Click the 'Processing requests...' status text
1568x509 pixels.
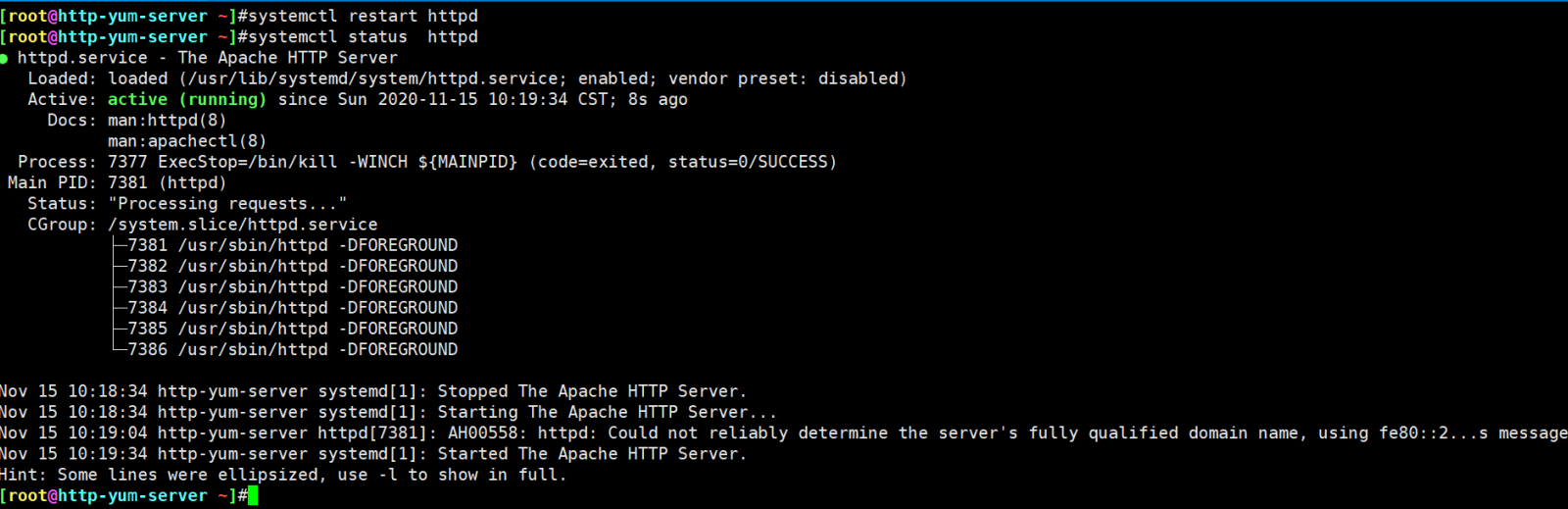point(227,204)
